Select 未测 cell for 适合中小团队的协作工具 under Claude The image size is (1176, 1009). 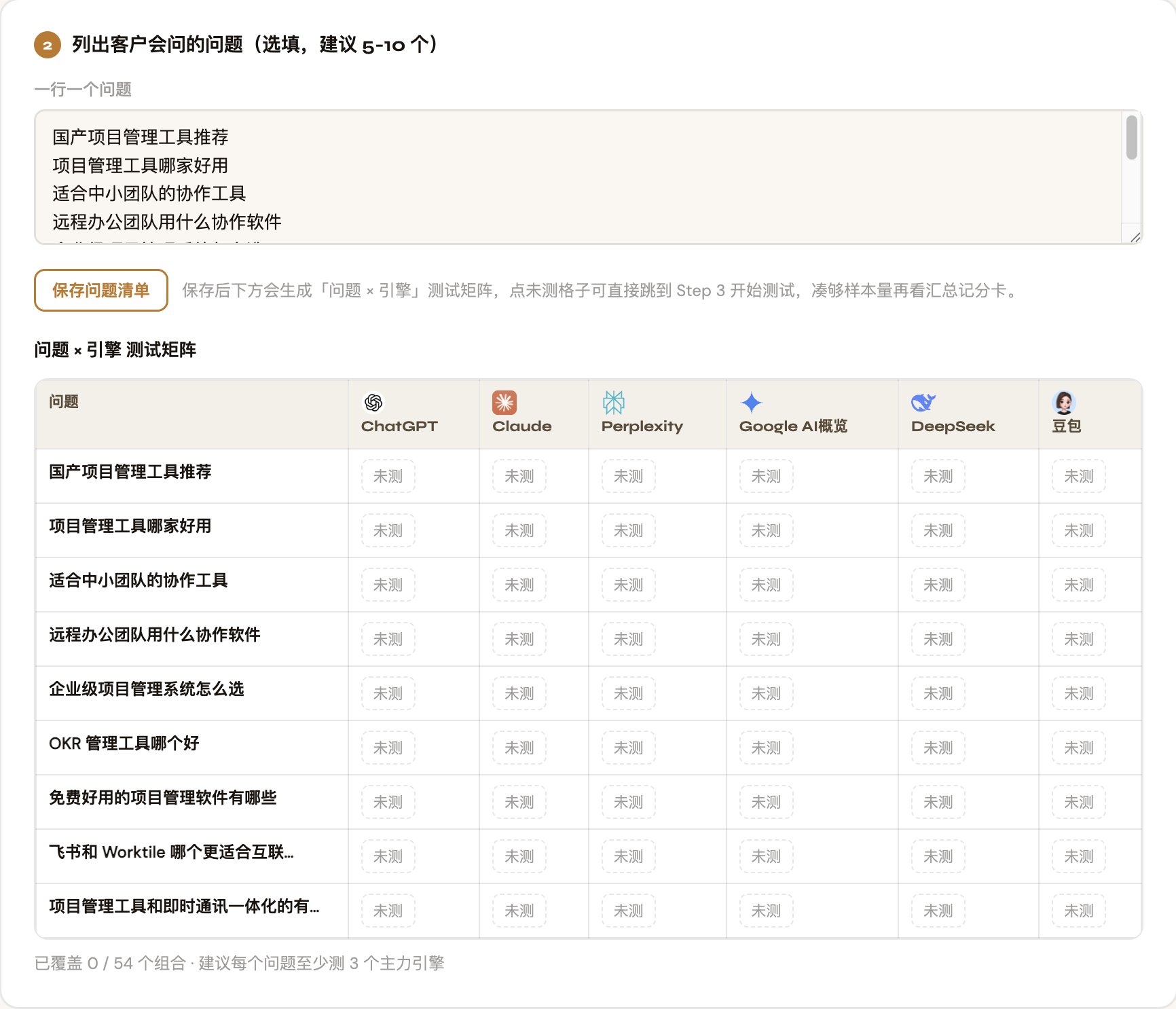click(x=519, y=585)
